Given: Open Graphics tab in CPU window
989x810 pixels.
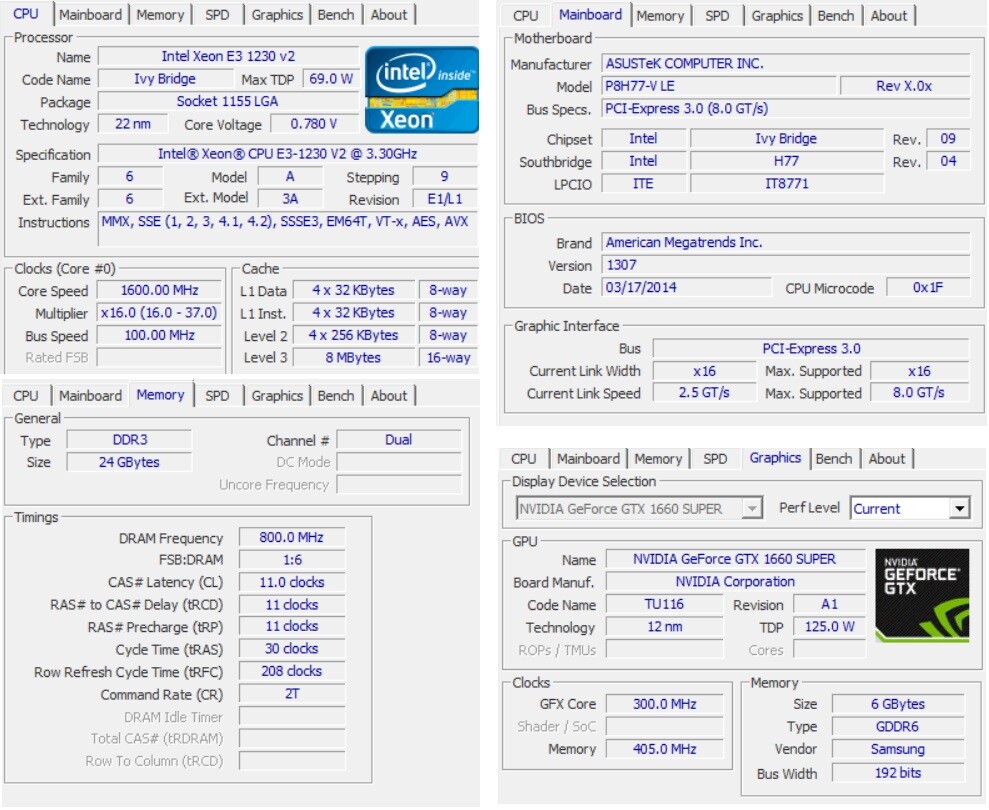Looking at the screenshot, I should point(277,15).
